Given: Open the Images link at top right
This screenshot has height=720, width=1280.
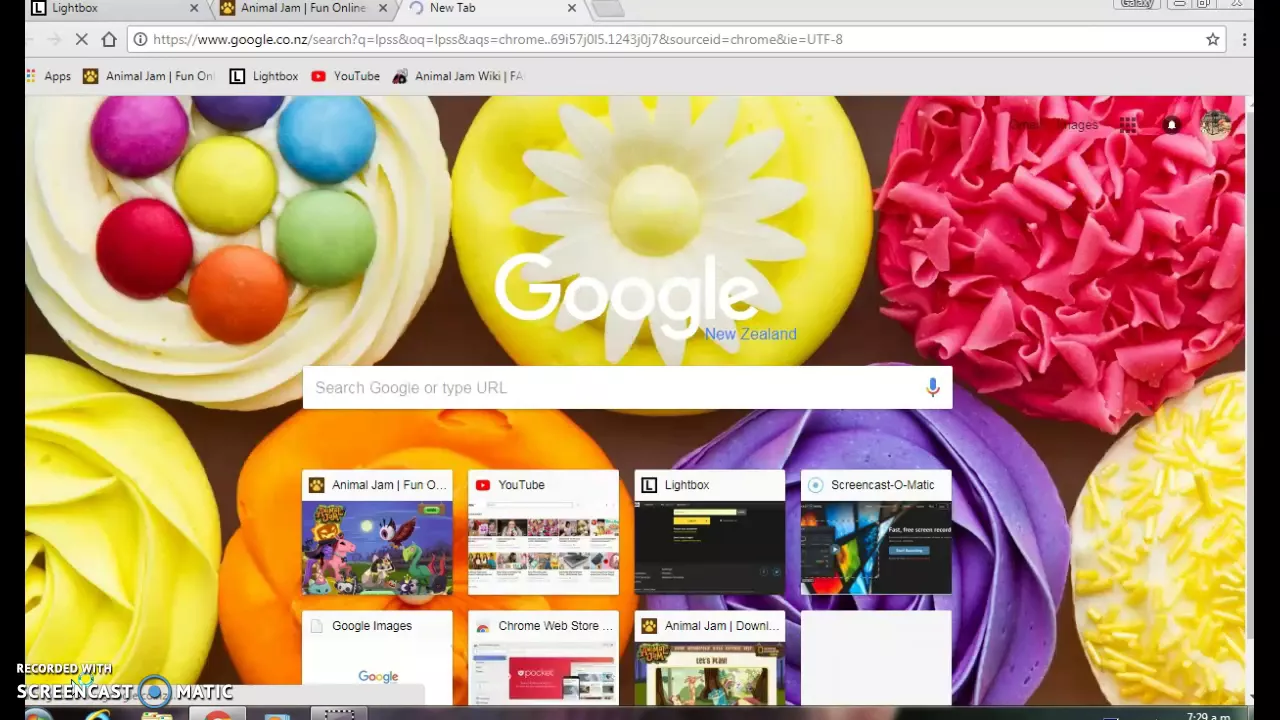Looking at the screenshot, I should (1077, 125).
